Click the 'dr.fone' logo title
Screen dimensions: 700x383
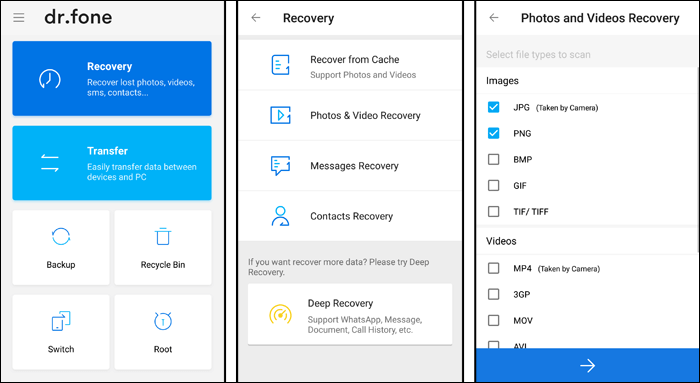click(78, 17)
